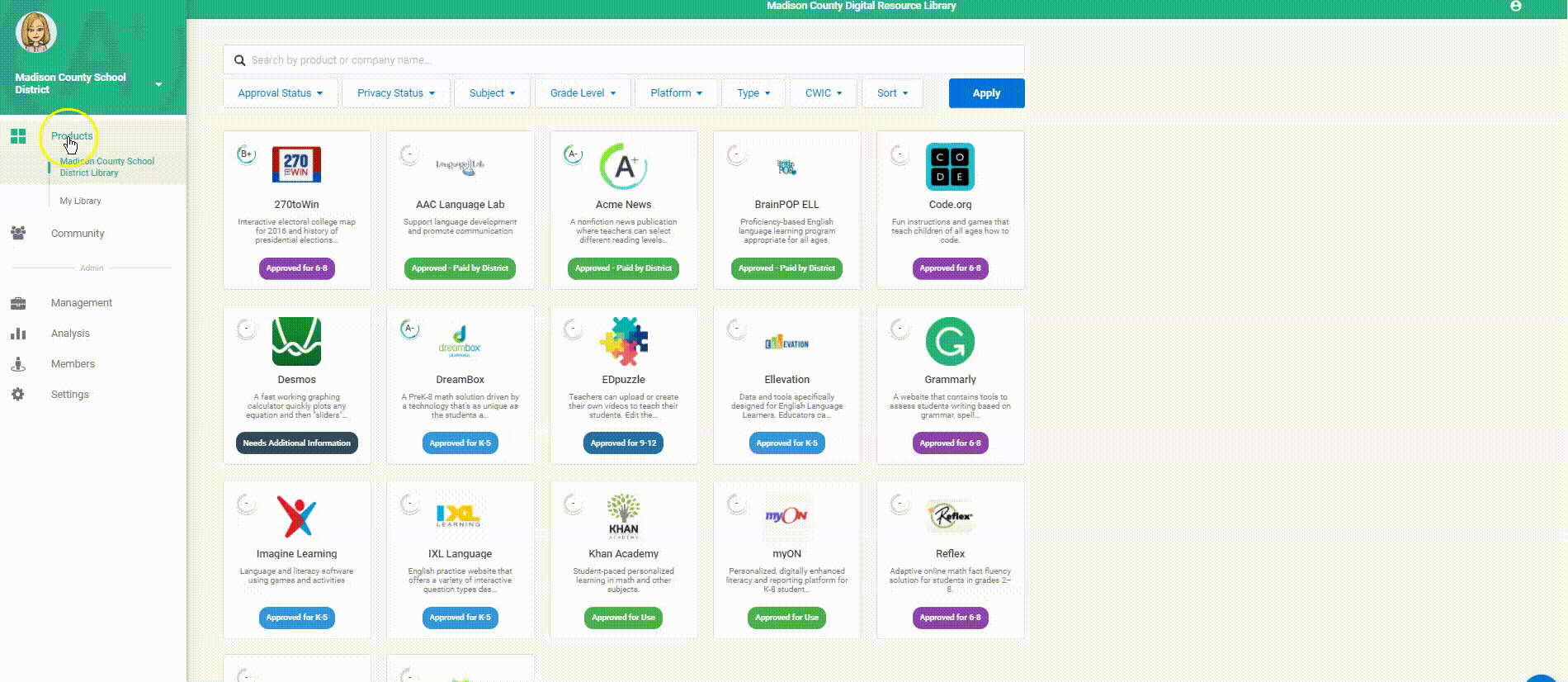Open the CWIC filter dropdown

pos(824,93)
